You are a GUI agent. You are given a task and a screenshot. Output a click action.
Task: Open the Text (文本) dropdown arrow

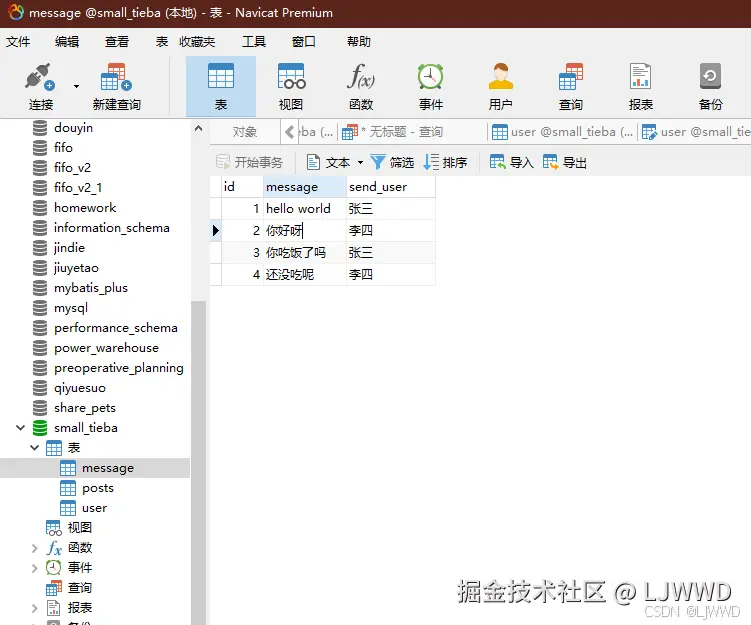[360, 163]
